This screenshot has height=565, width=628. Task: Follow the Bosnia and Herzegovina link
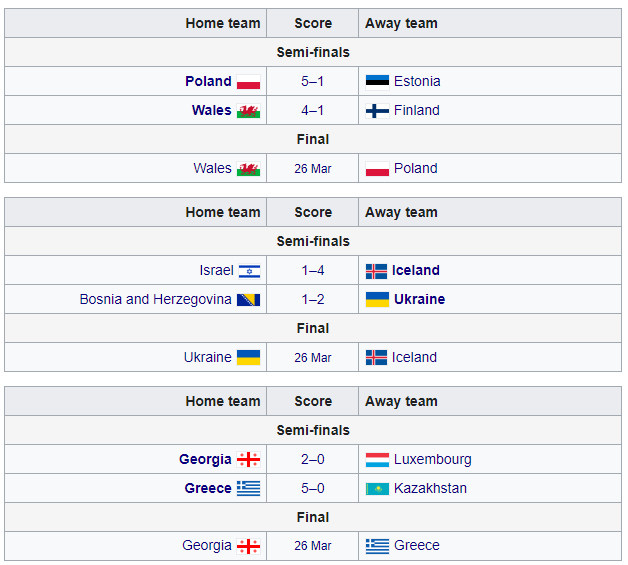click(x=156, y=299)
